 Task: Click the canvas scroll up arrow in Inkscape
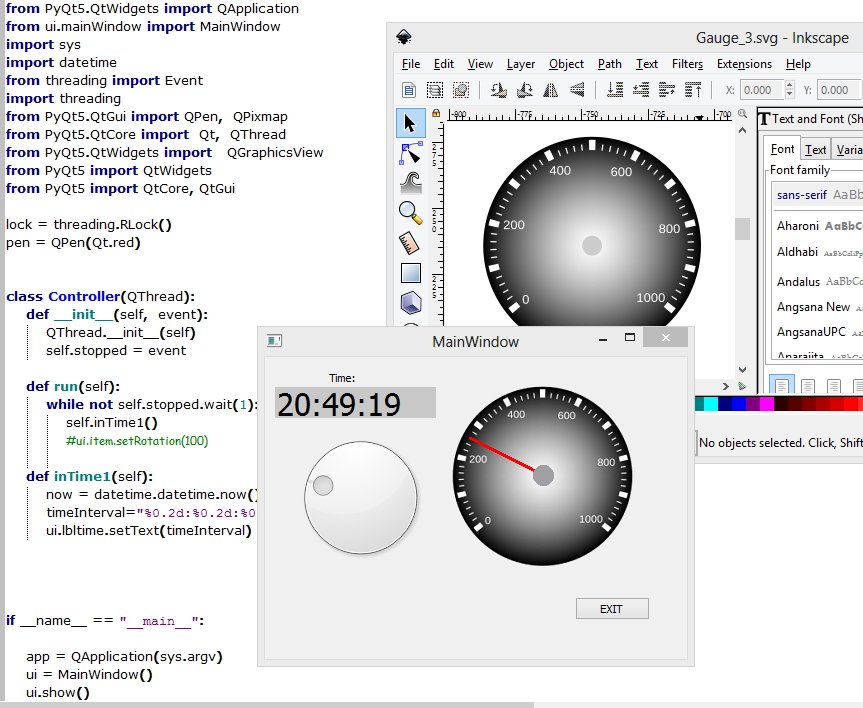(x=742, y=131)
